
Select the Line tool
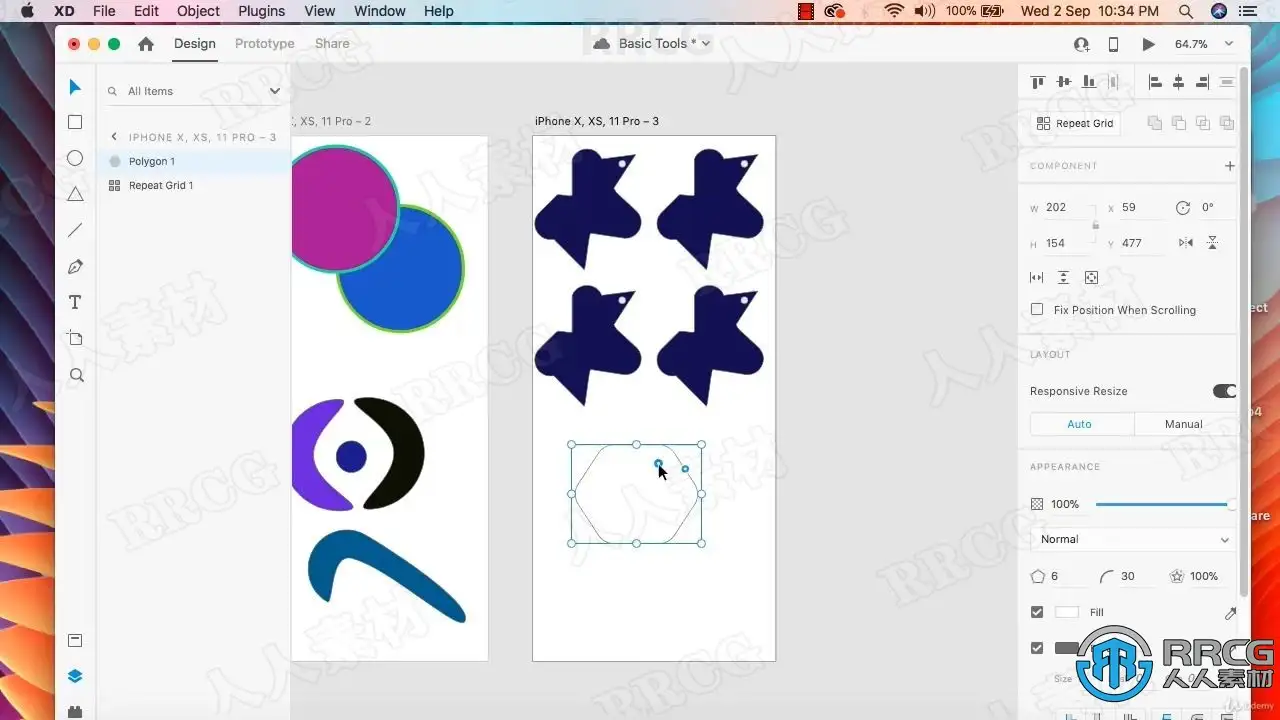(75, 230)
